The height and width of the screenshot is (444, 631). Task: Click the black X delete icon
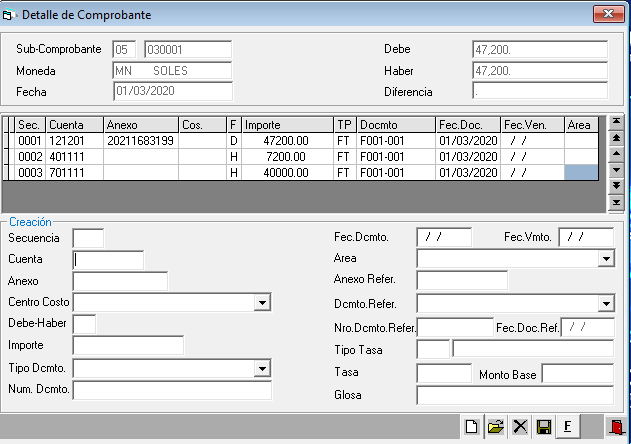coord(519,427)
